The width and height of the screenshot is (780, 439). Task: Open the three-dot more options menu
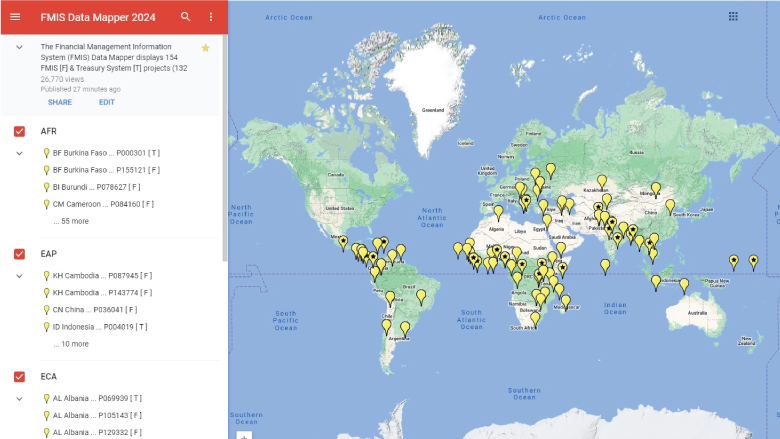(x=211, y=17)
